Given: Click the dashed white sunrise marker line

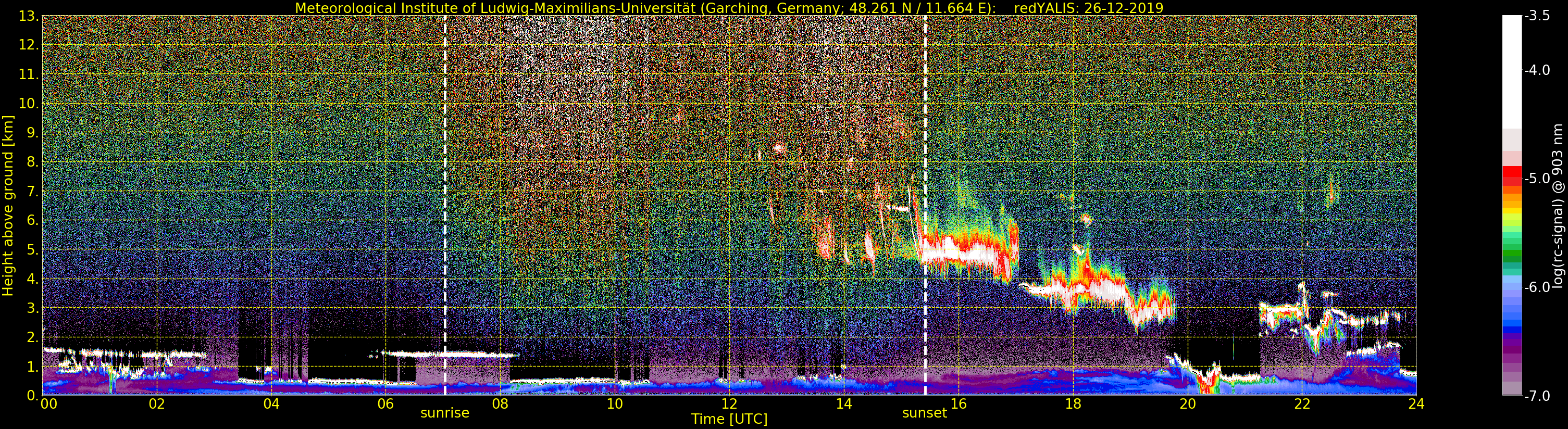Looking at the screenshot, I should coord(445,206).
